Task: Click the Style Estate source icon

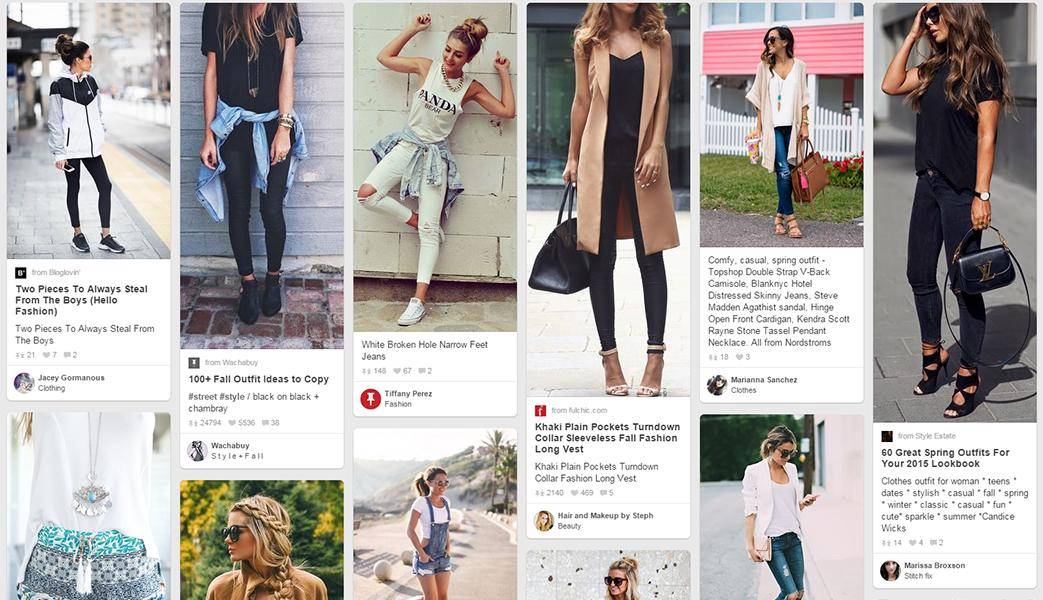Action: (x=887, y=436)
